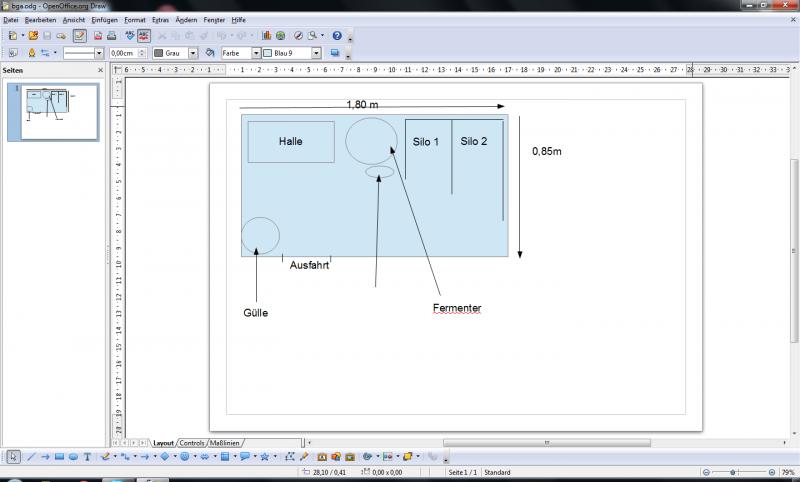Select the Ellipse drawing tool
The height and width of the screenshot is (482, 800).
click(x=73, y=457)
